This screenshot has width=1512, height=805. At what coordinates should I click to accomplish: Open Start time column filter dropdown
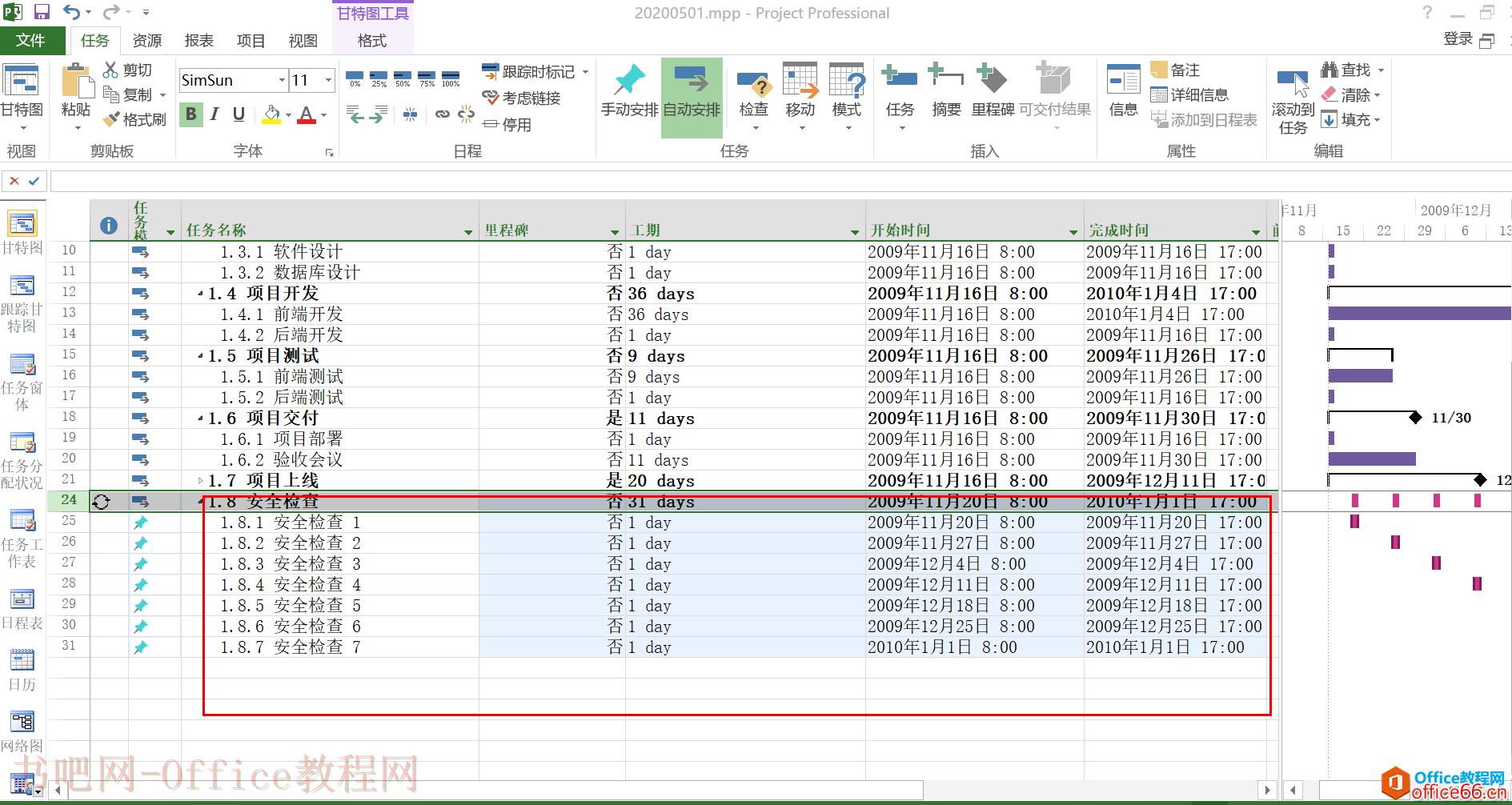pos(1073,232)
